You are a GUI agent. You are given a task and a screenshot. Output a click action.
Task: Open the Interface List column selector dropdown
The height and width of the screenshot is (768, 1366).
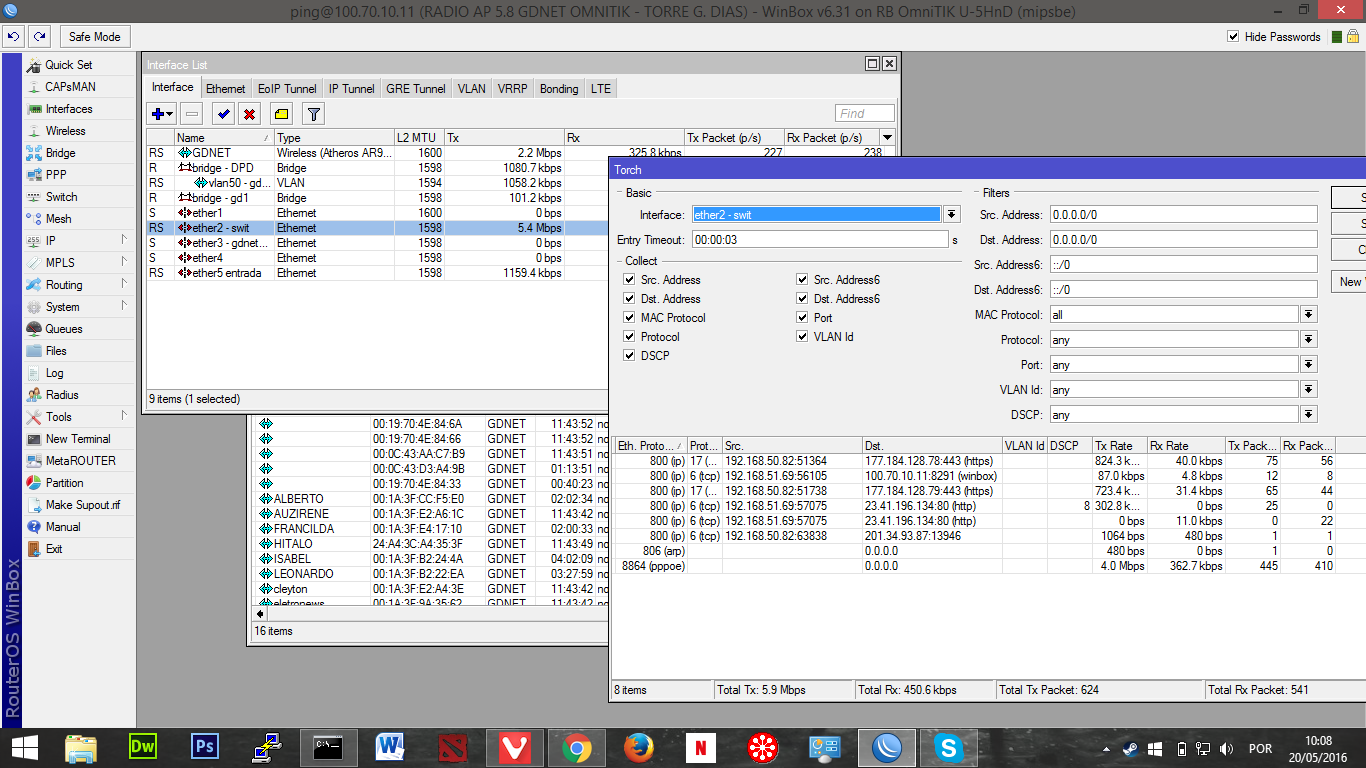click(x=888, y=138)
